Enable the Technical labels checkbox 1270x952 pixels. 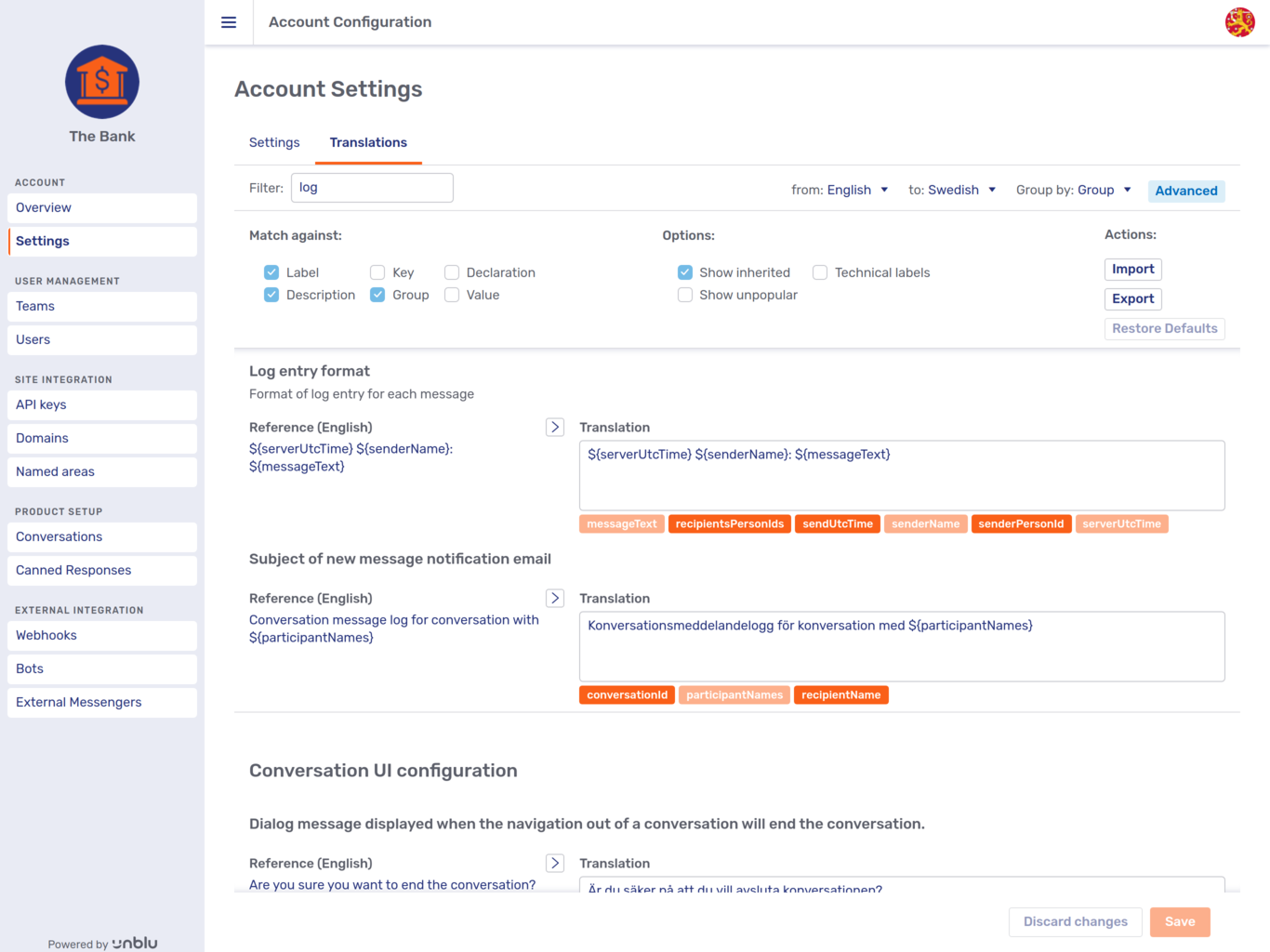819,272
